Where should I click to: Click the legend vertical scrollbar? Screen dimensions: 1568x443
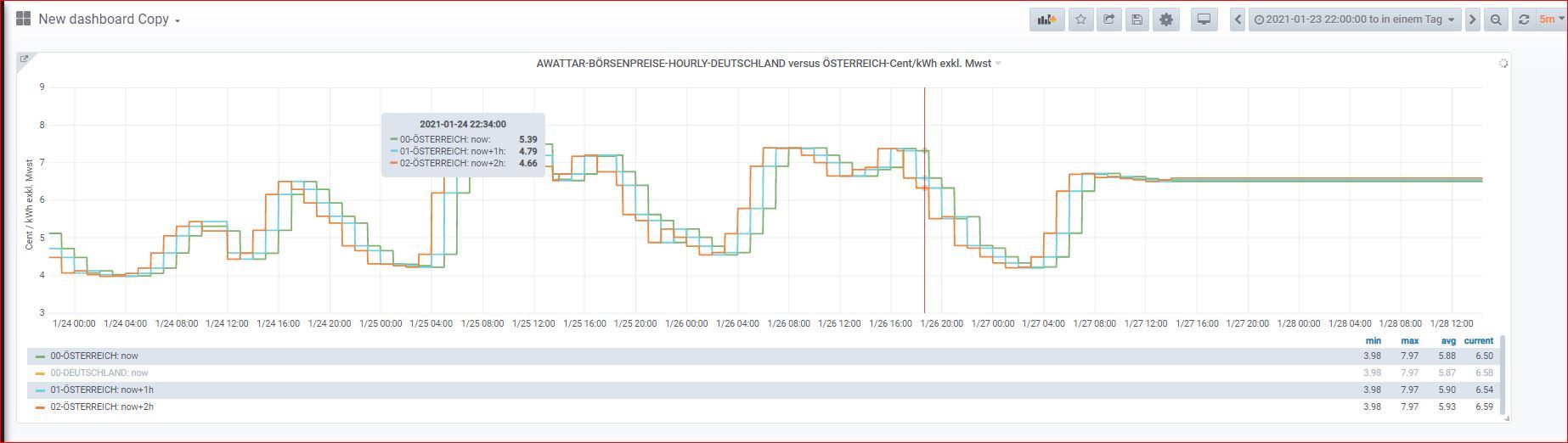point(1501,376)
